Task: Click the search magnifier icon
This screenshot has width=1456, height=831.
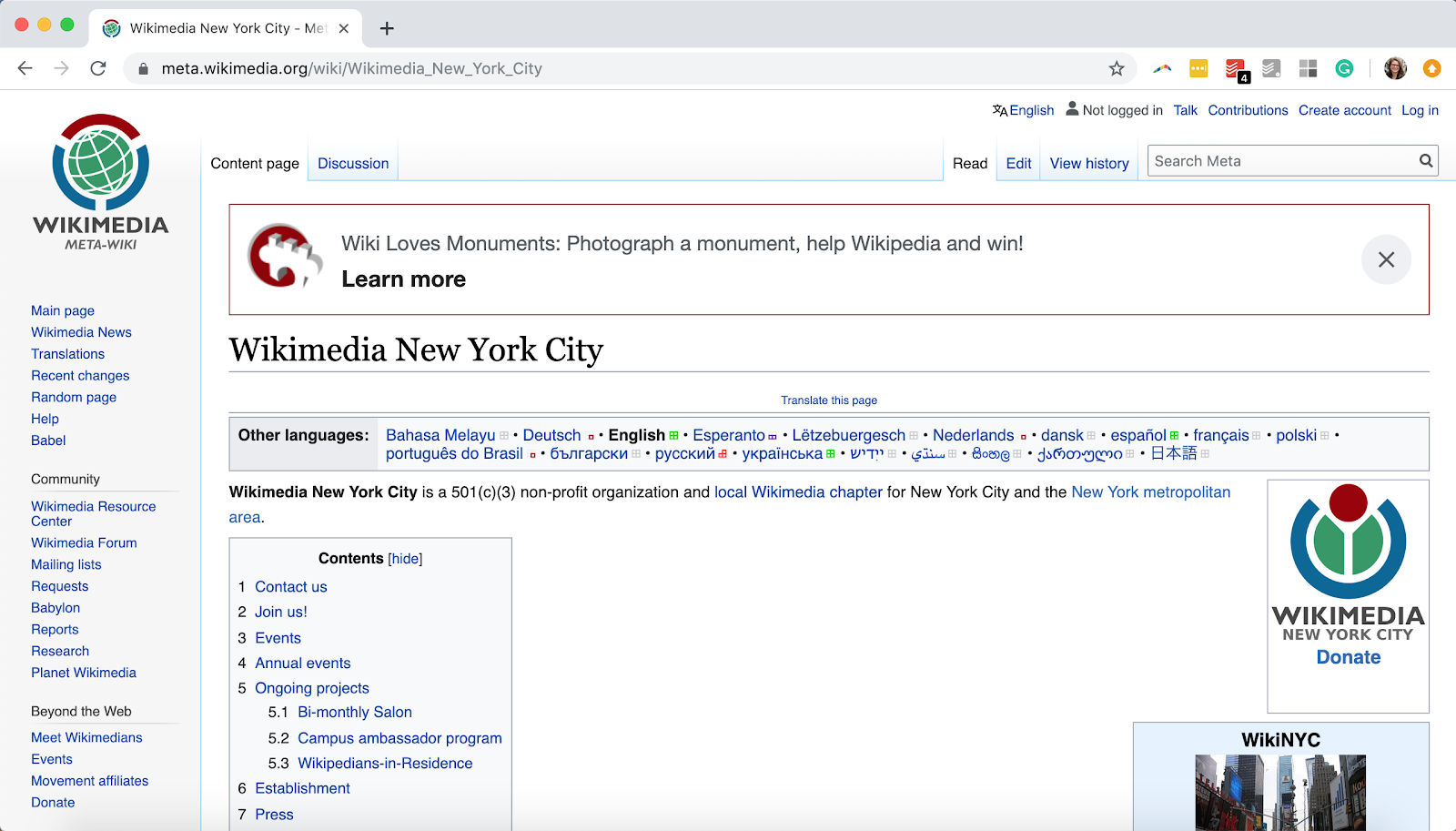Action: (x=1426, y=161)
